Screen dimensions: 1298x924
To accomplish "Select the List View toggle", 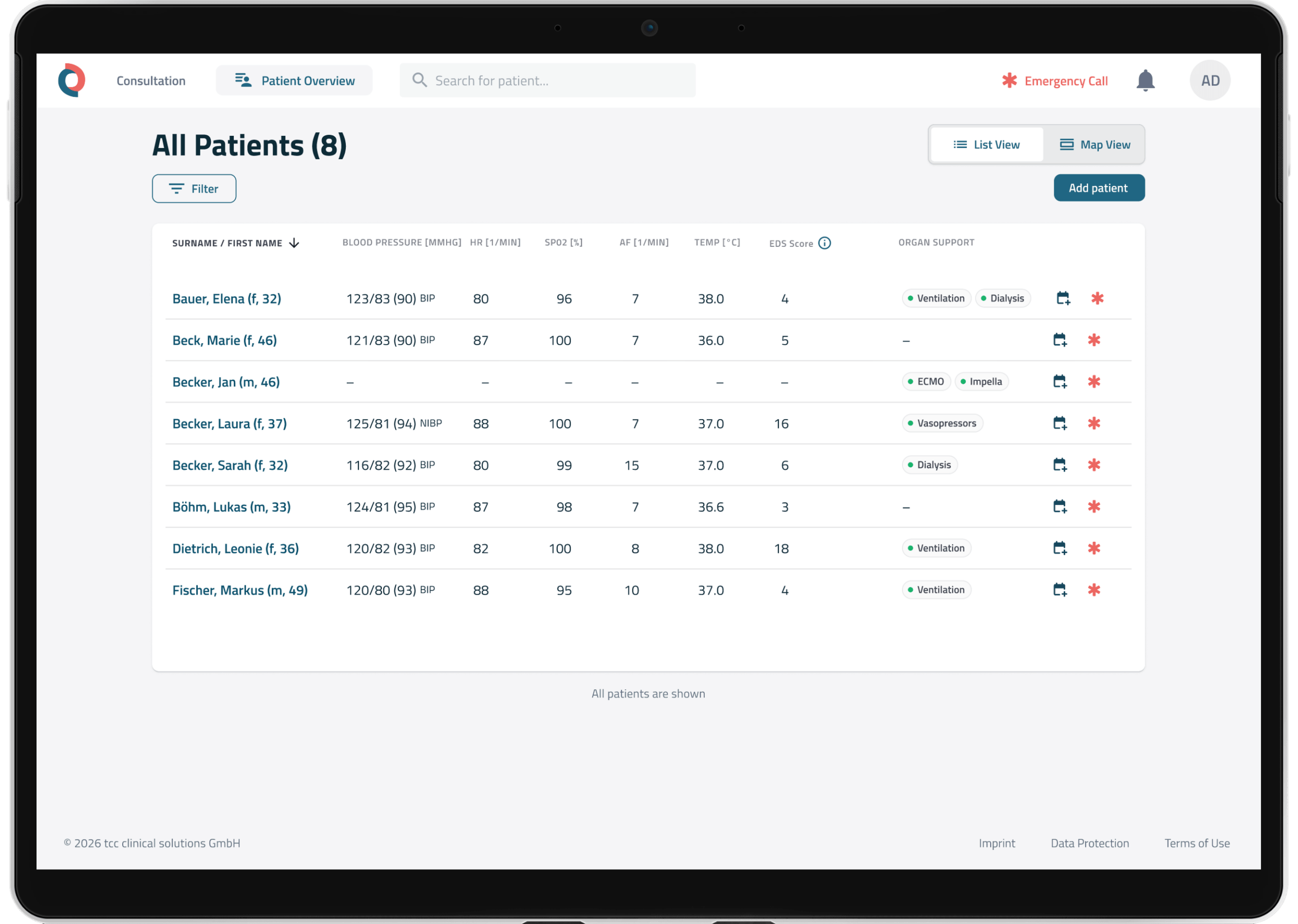I will tap(986, 144).
